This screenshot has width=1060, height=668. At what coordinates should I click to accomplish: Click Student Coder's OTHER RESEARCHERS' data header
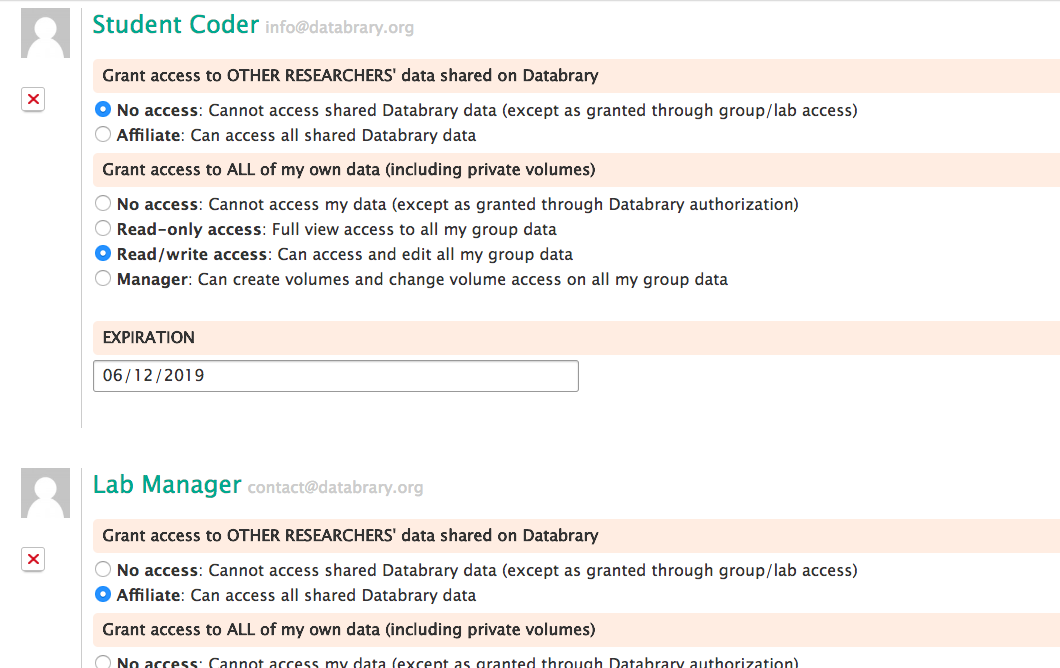tap(350, 76)
